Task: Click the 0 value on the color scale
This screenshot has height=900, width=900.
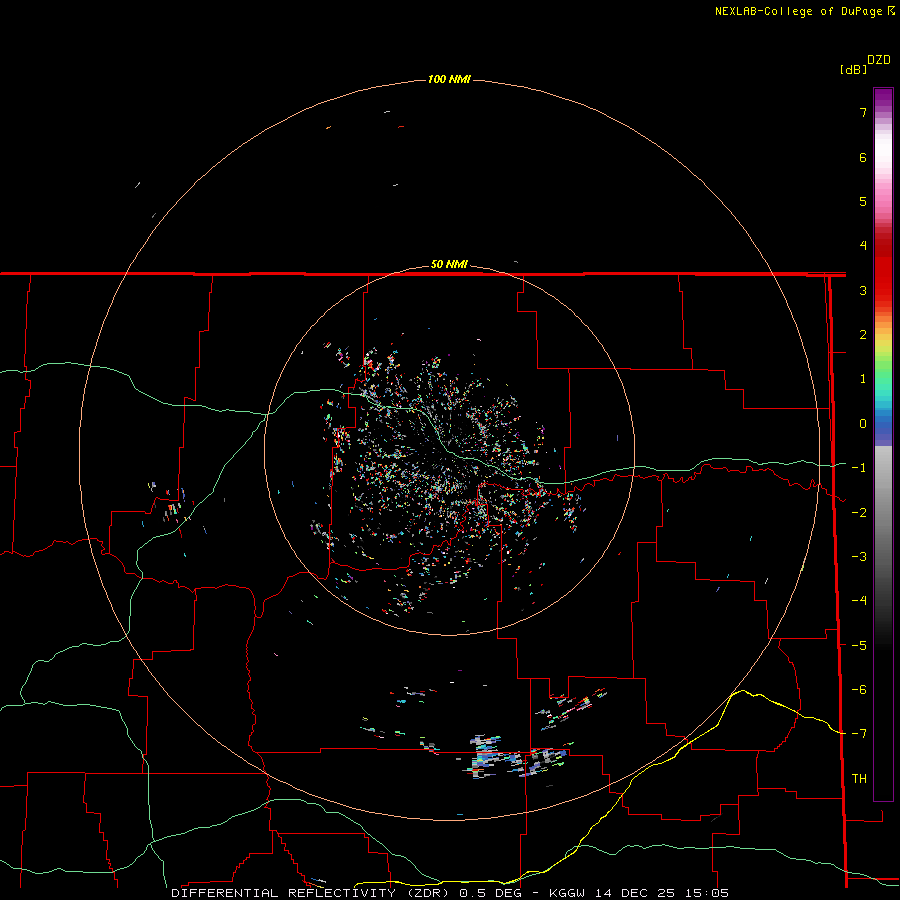Action: [x=863, y=424]
